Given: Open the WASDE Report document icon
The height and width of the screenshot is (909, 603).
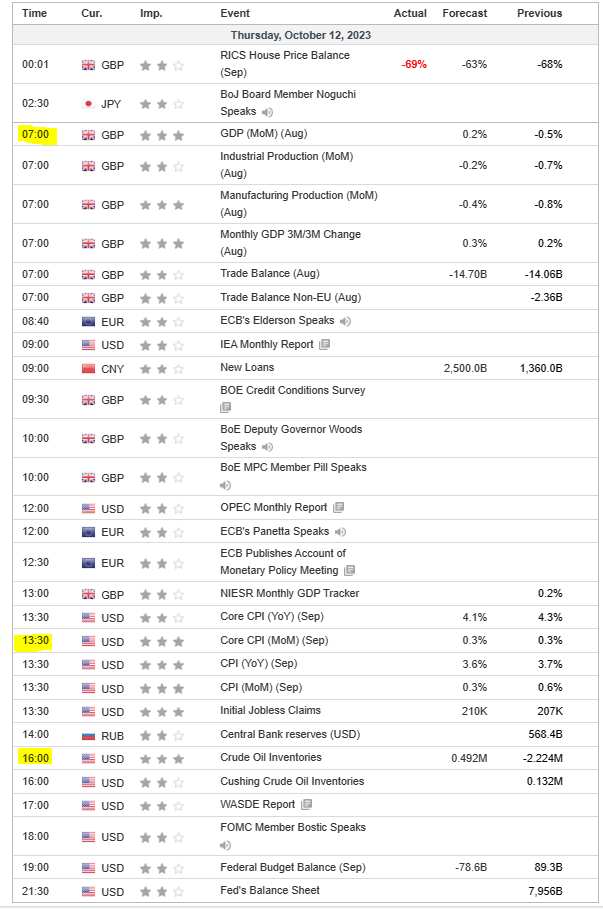Looking at the screenshot, I should click(x=305, y=804).
